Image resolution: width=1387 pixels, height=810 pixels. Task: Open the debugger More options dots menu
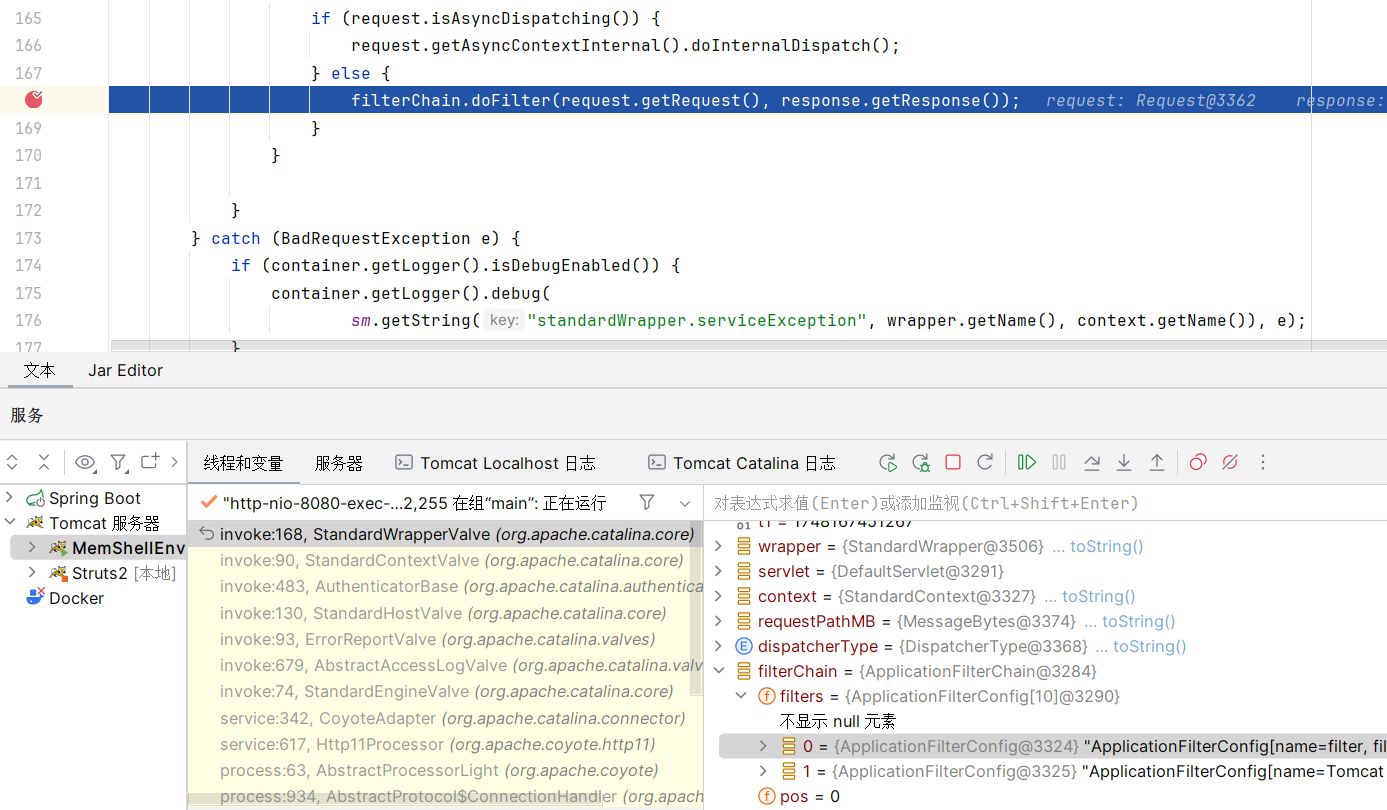[x=1263, y=462]
